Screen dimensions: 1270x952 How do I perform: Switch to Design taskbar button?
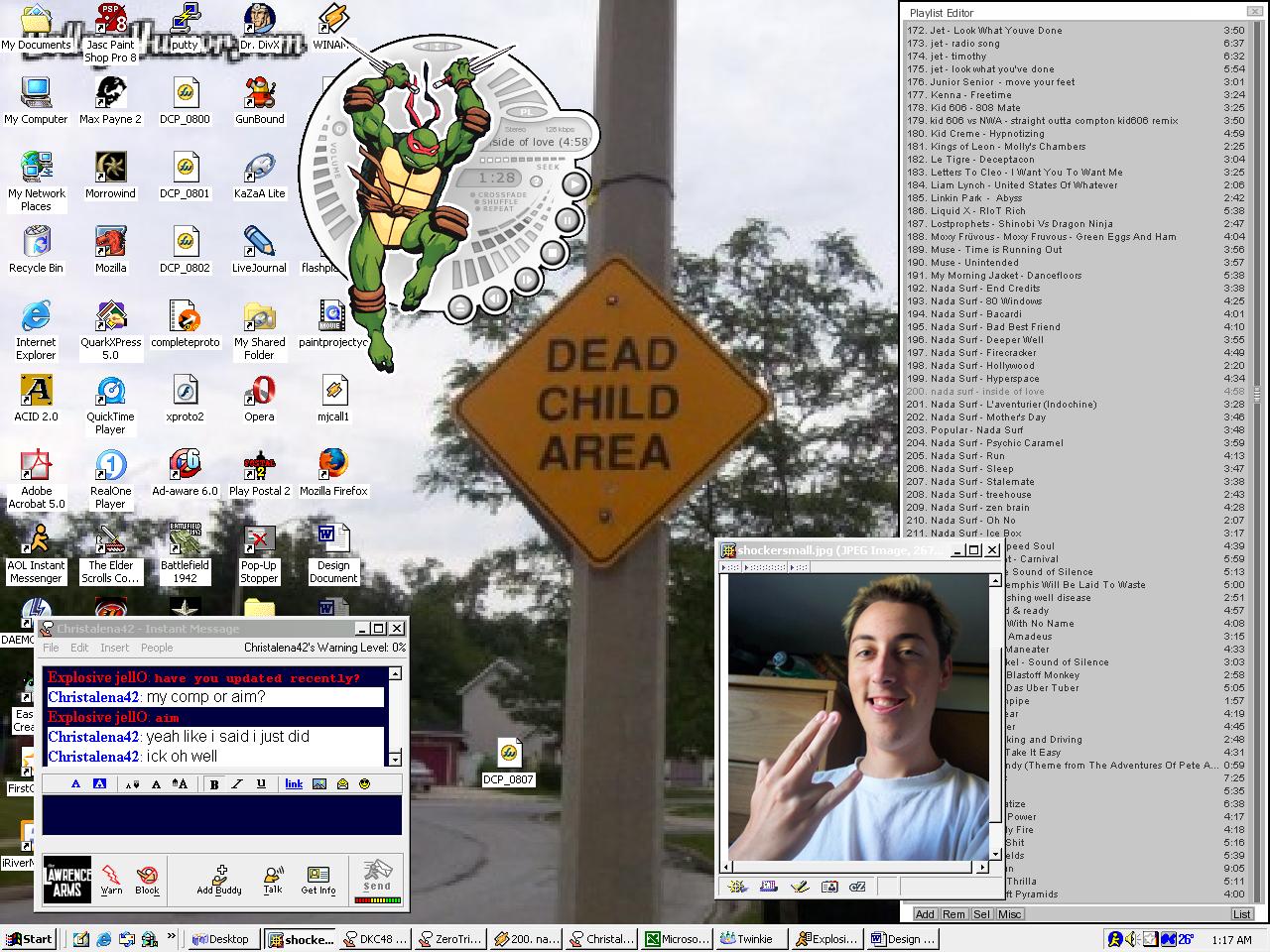pos(903,939)
